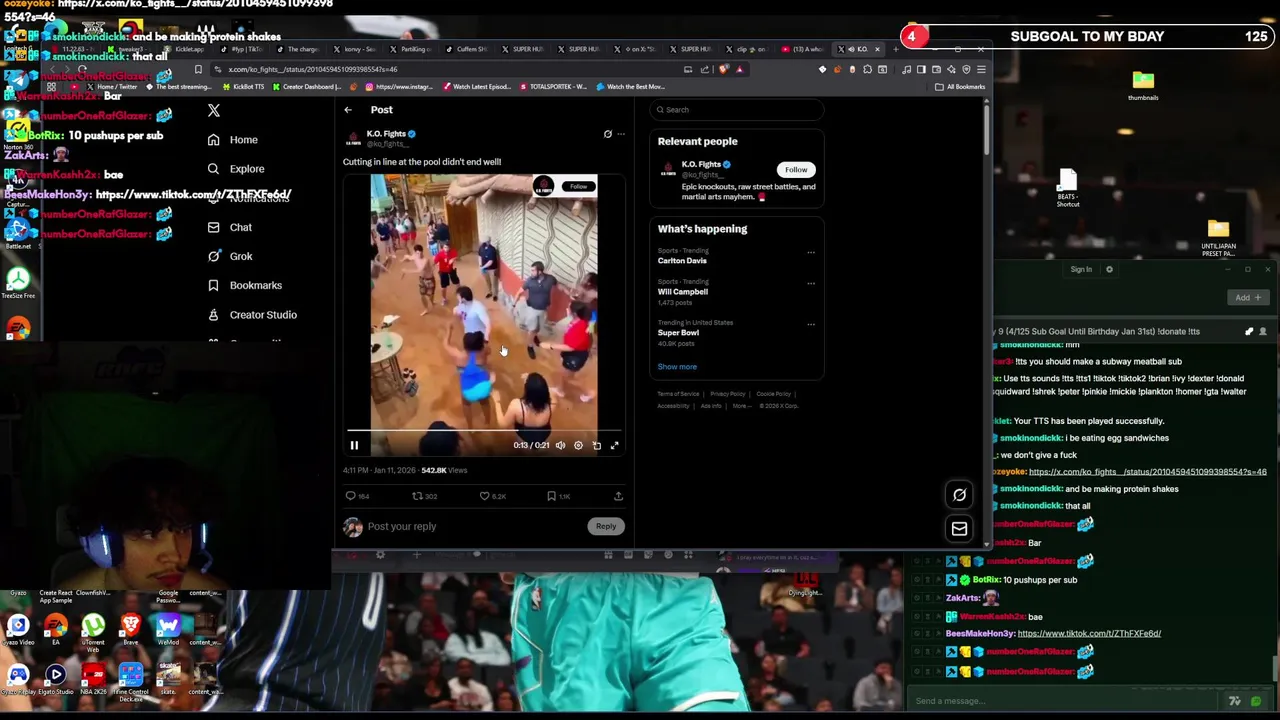Click the address bar URL

312,69
